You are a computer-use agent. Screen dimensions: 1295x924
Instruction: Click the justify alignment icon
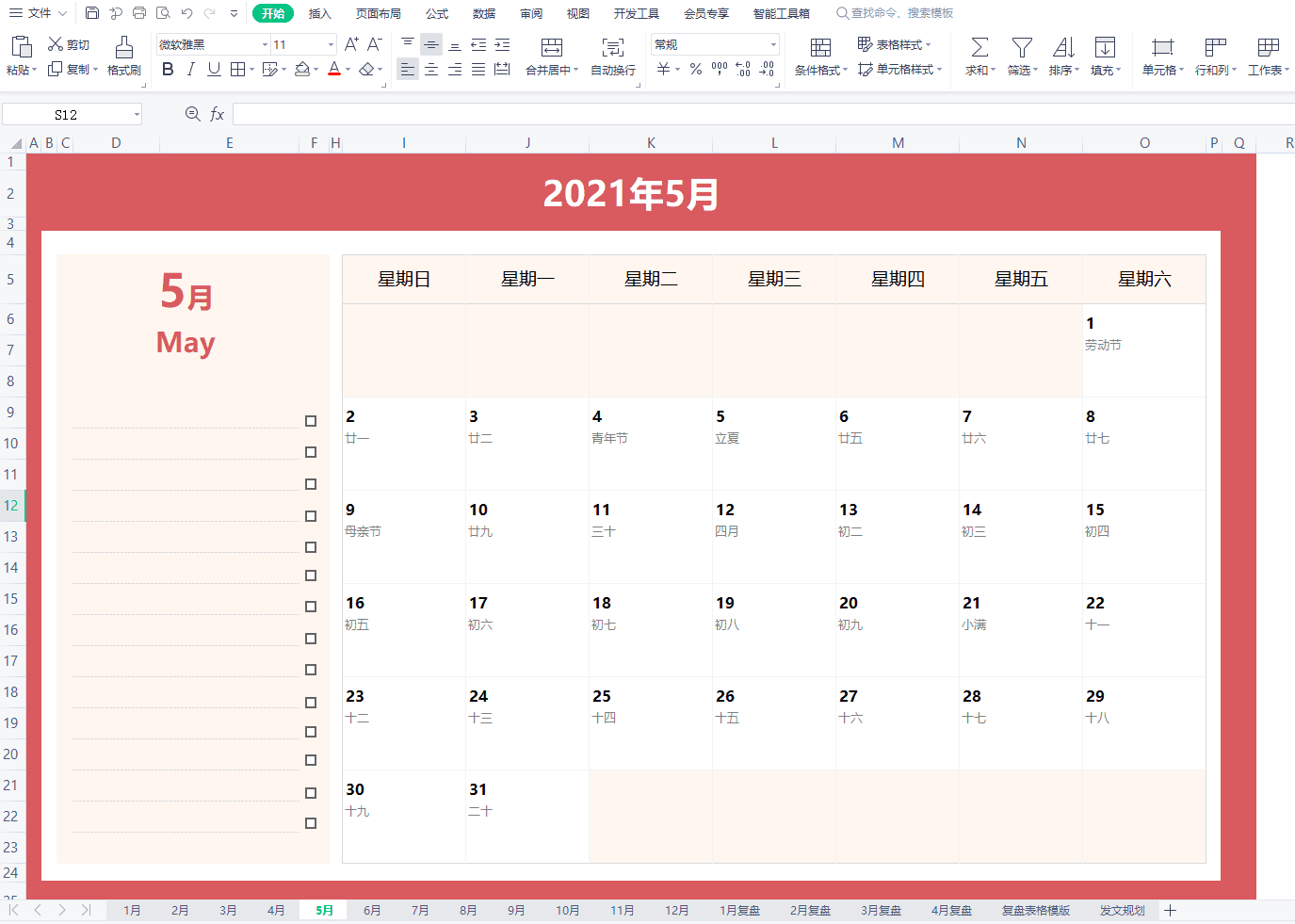click(x=478, y=69)
